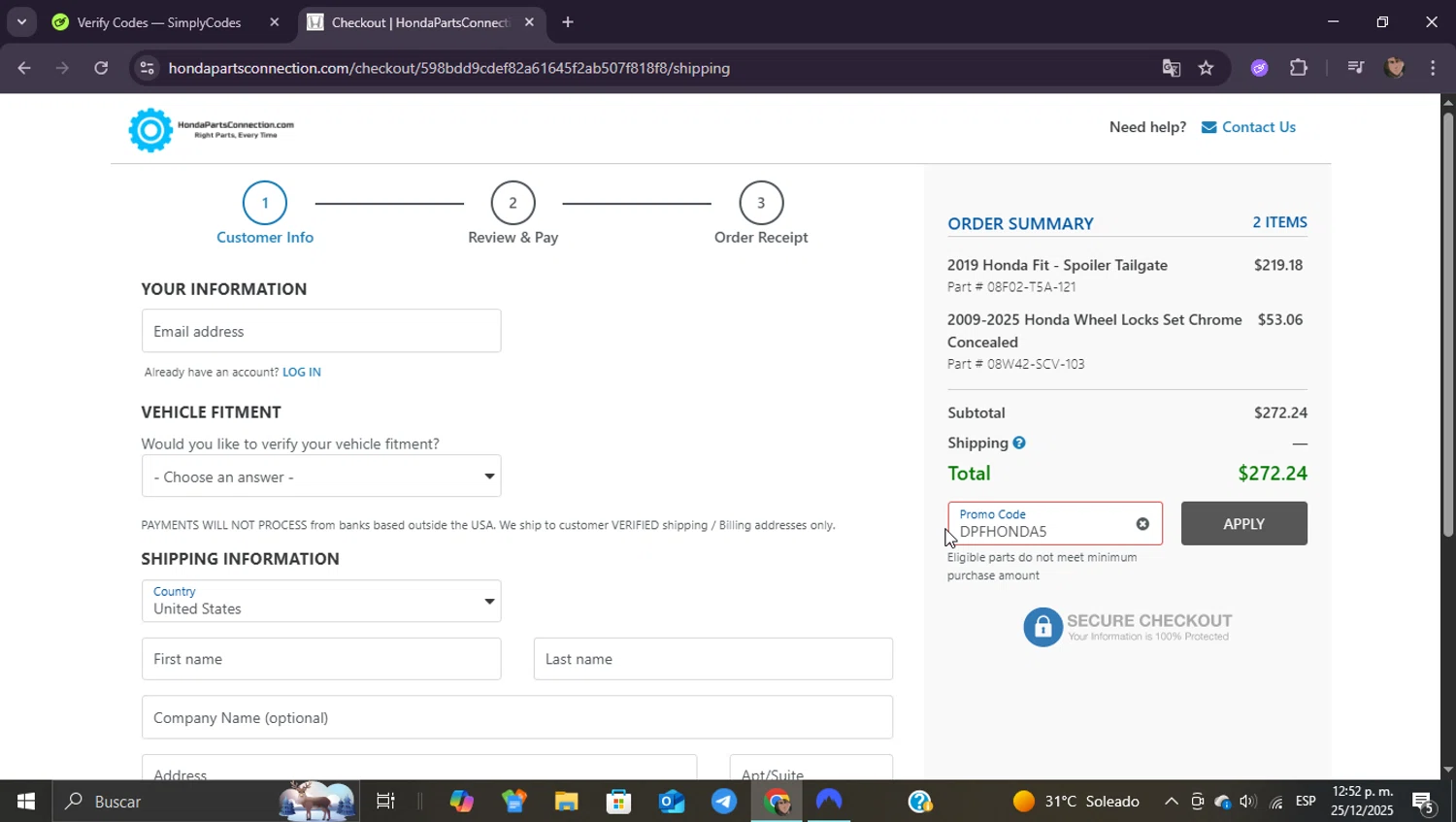Image resolution: width=1456 pixels, height=822 pixels.
Task: Click step 1 Customer Info circle
Action: pyautogui.click(x=265, y=203)
